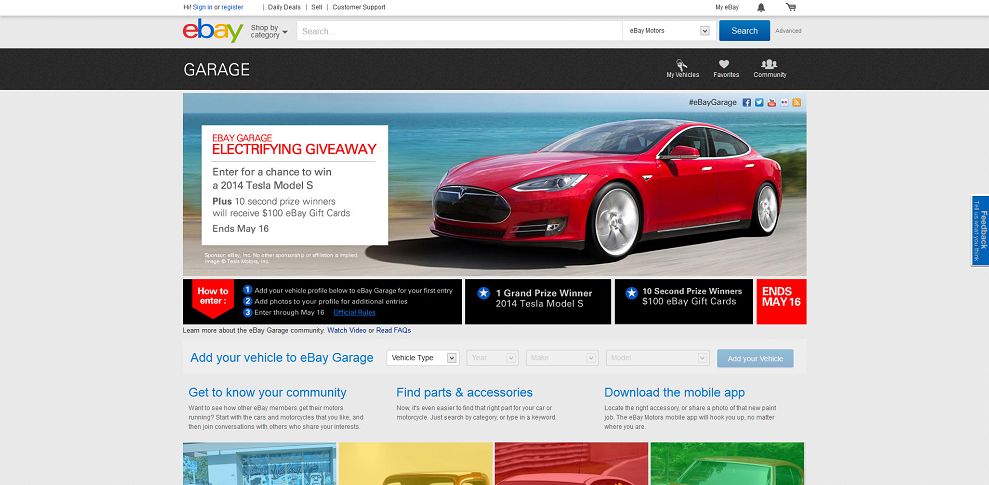Click the blue-tinted thumbnail tile

260,464
